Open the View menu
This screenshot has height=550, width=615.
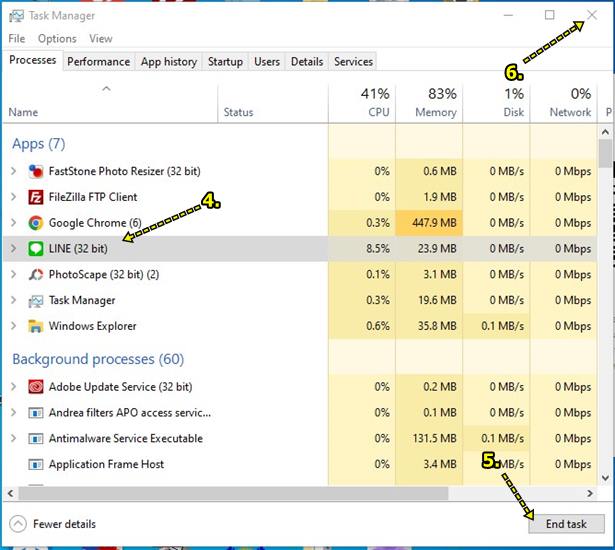pos(101,39)
